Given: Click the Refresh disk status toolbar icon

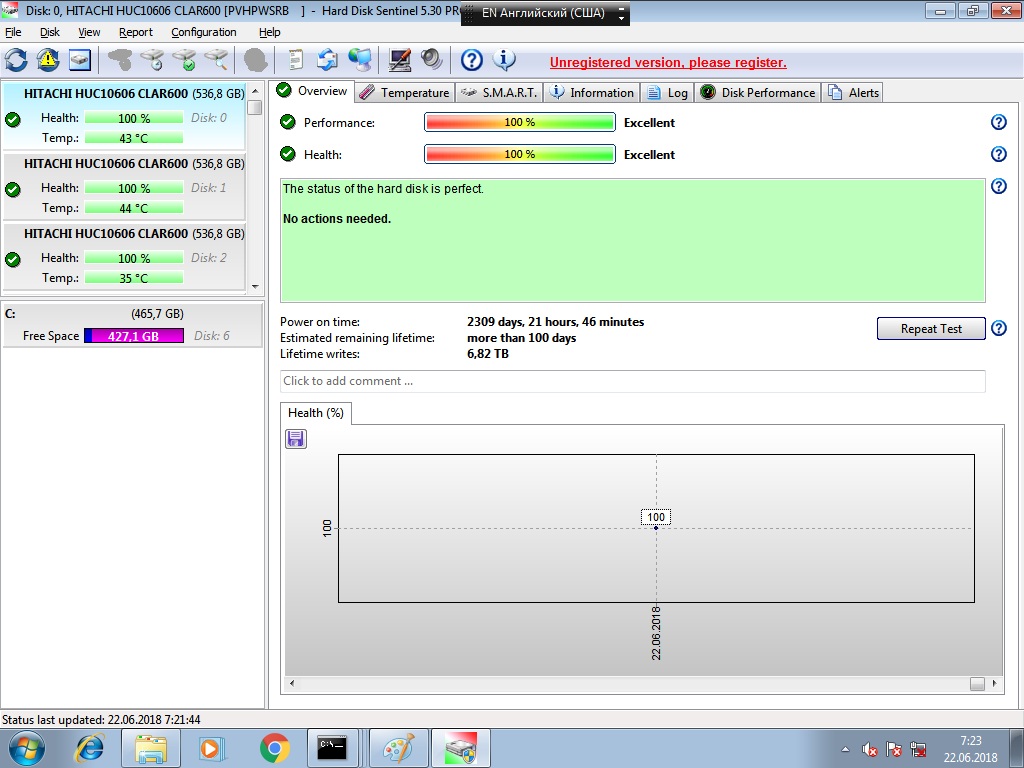Looking at the screenshot, I should (x=16, y=60).
